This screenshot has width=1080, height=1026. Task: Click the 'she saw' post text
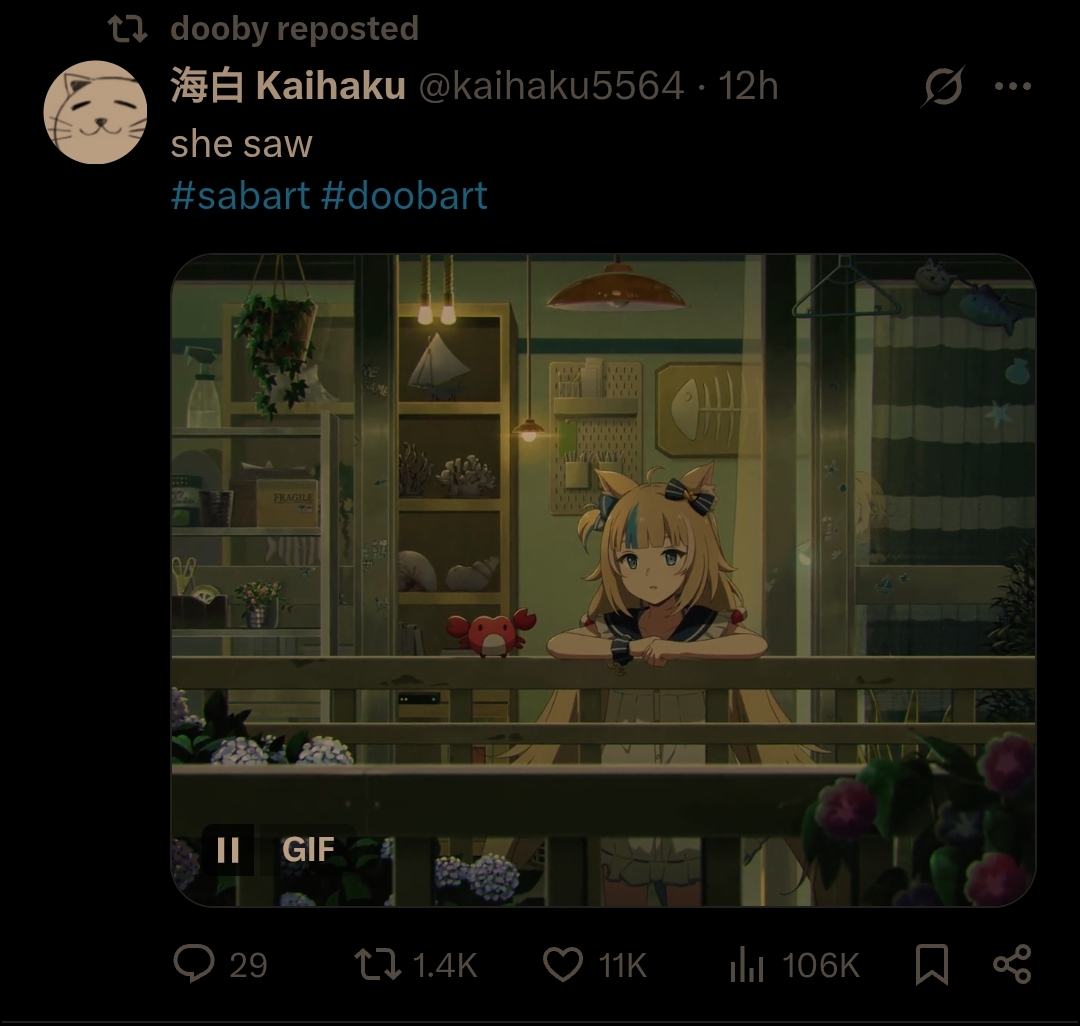242,144
